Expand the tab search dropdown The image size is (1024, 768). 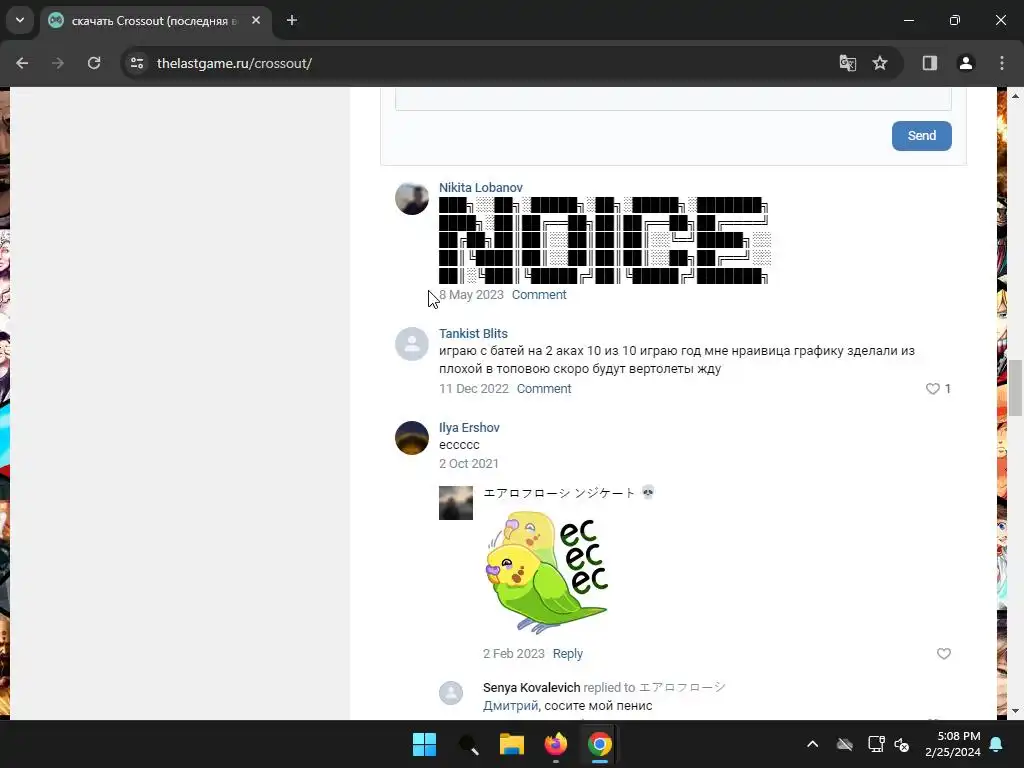(x=20, y=20)
